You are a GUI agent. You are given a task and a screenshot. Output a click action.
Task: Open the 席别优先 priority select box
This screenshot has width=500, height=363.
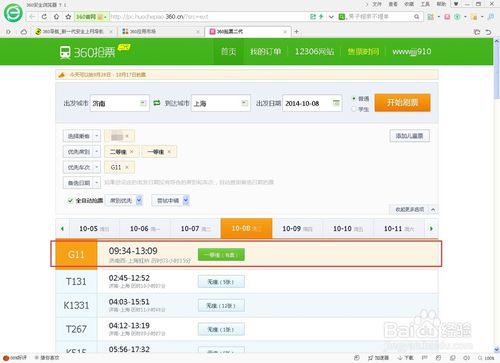pyautogui.click(x=124, y=200)
